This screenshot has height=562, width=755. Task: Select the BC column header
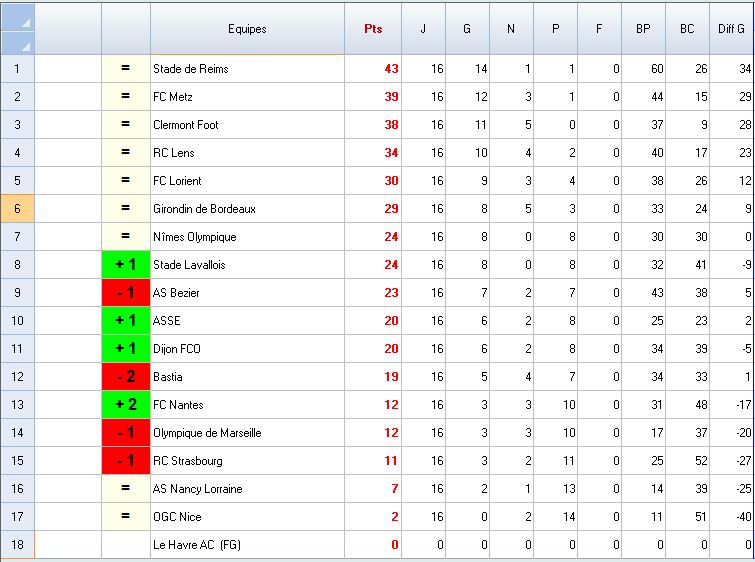pos(687,29)
